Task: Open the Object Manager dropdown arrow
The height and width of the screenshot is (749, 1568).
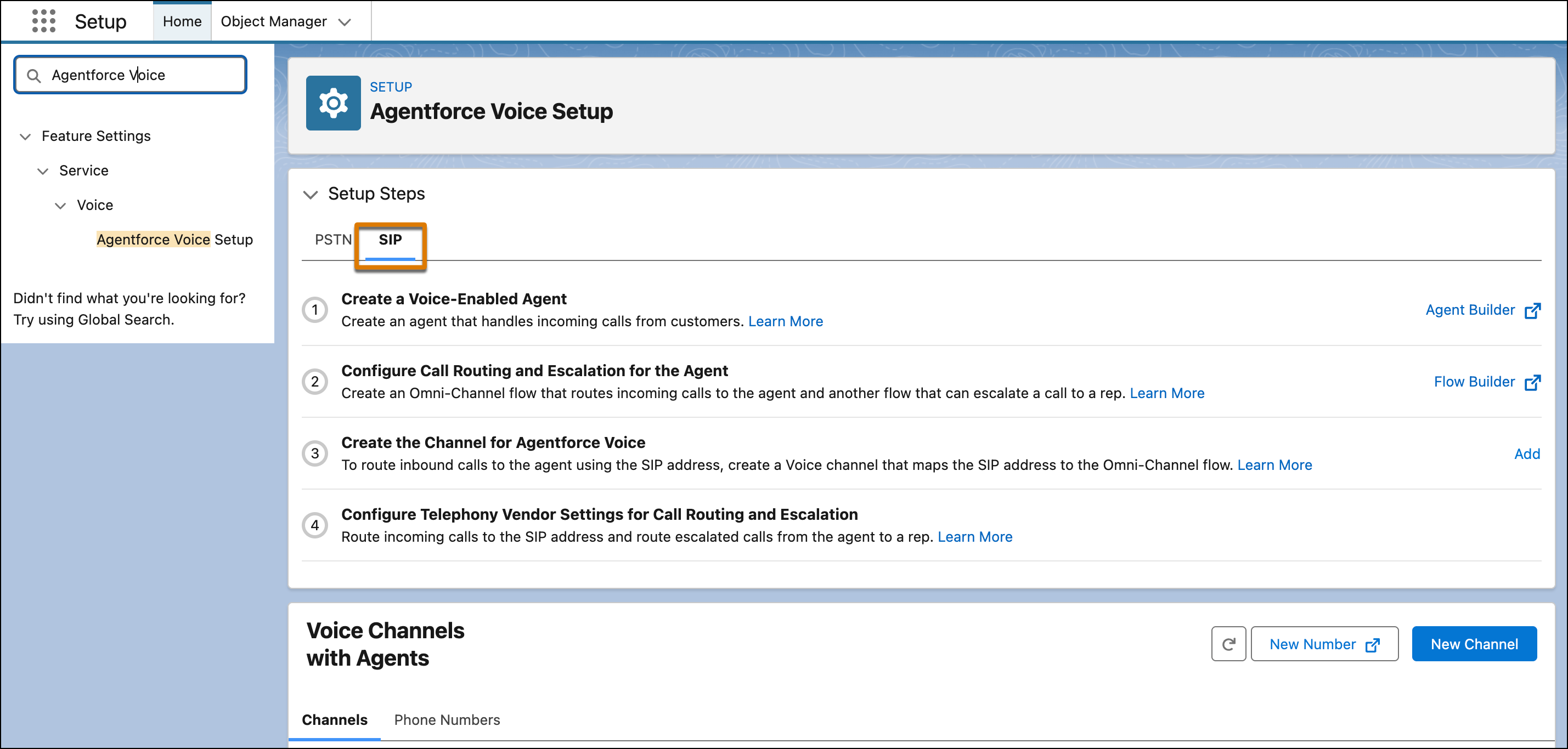Action: coord(345,22)
